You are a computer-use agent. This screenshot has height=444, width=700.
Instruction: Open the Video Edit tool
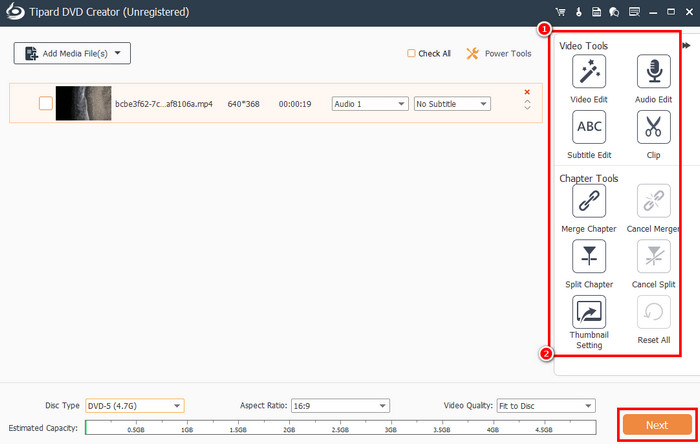(589, 71)
